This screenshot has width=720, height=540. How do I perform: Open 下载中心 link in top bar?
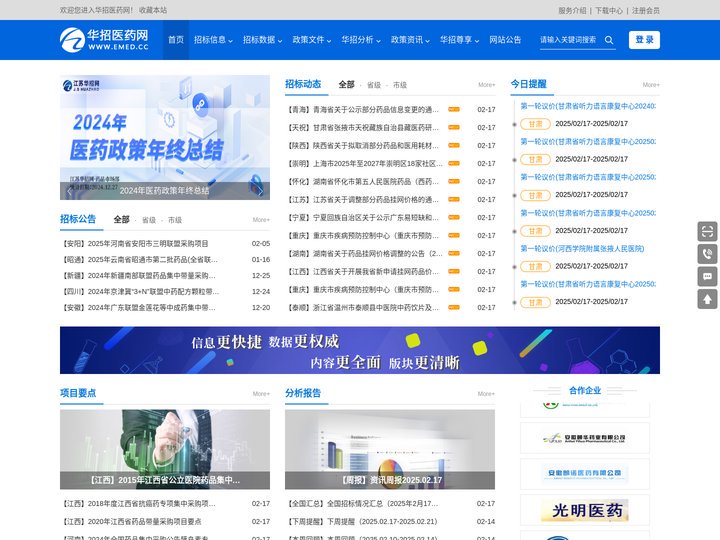coord(609,10)
